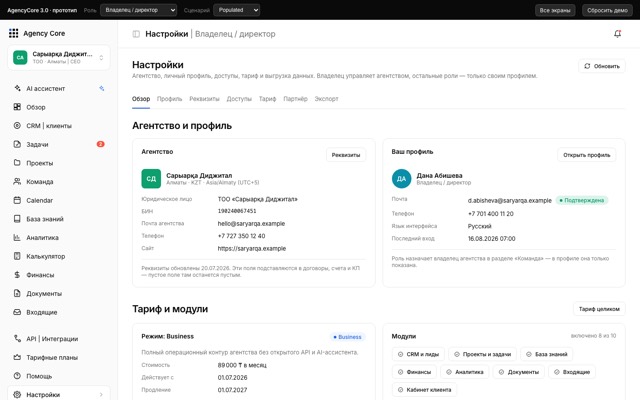This screenshot has height=400, width=640.
Task: Click the ДА profile avatar
Action: [401, 179]
